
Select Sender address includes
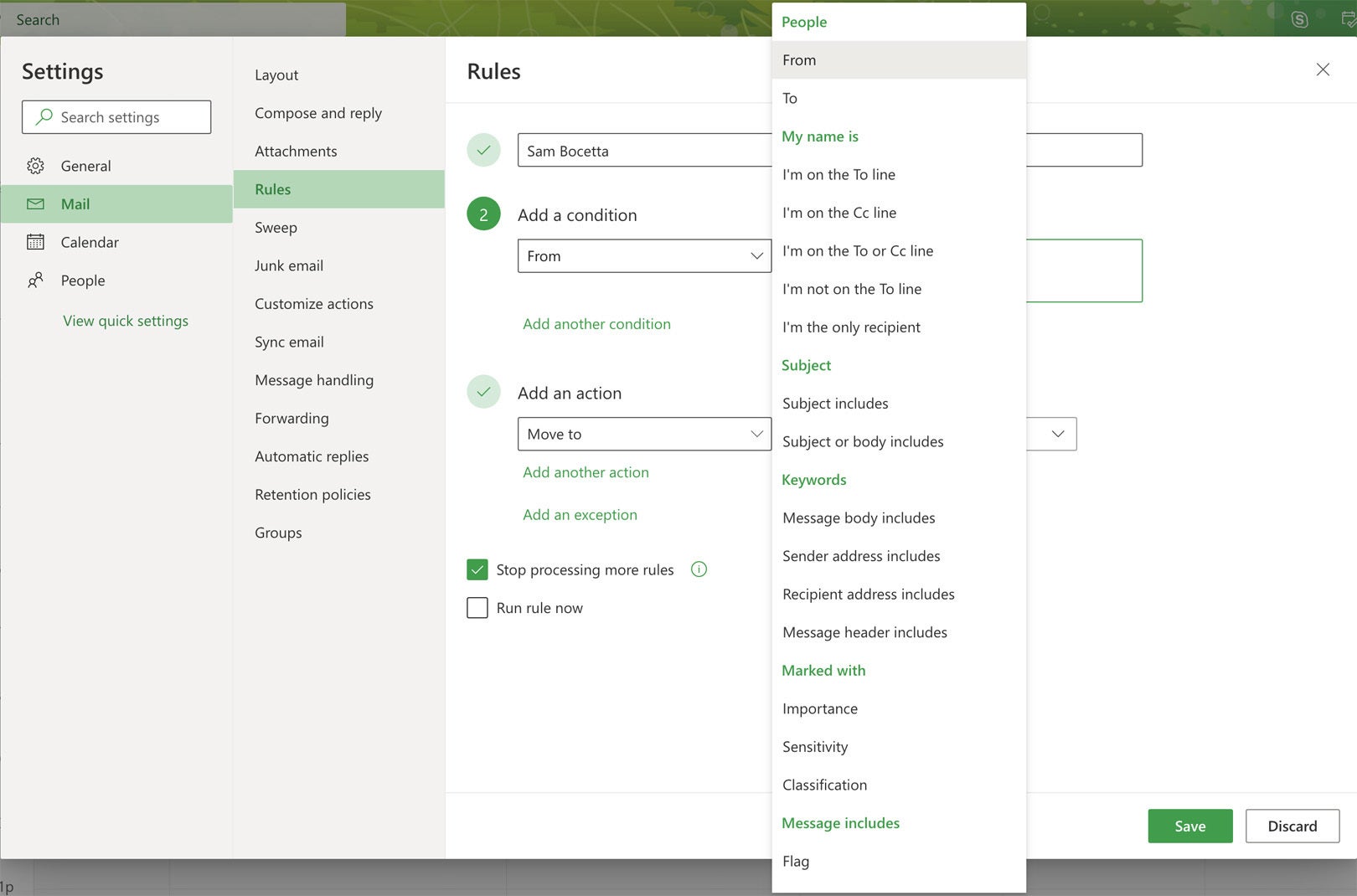pos(899,556)
